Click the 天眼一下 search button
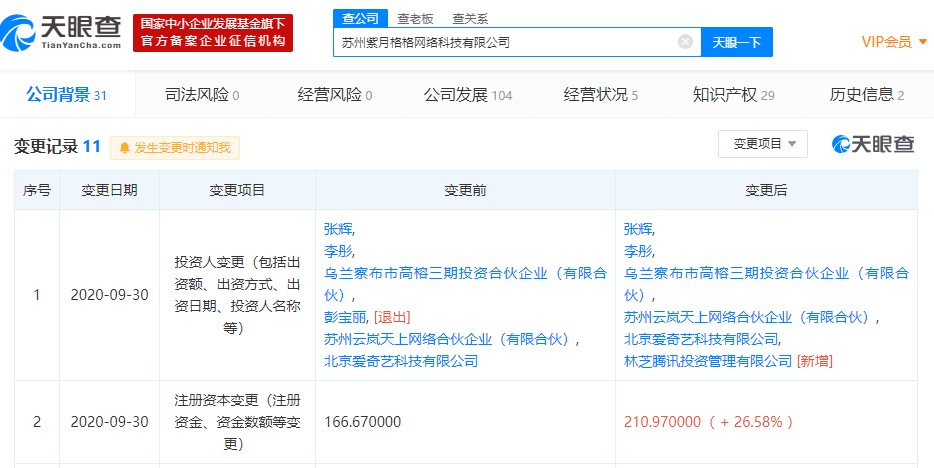Image resolution: width=934 pixels, height=468 pixels. pos(737,42)
